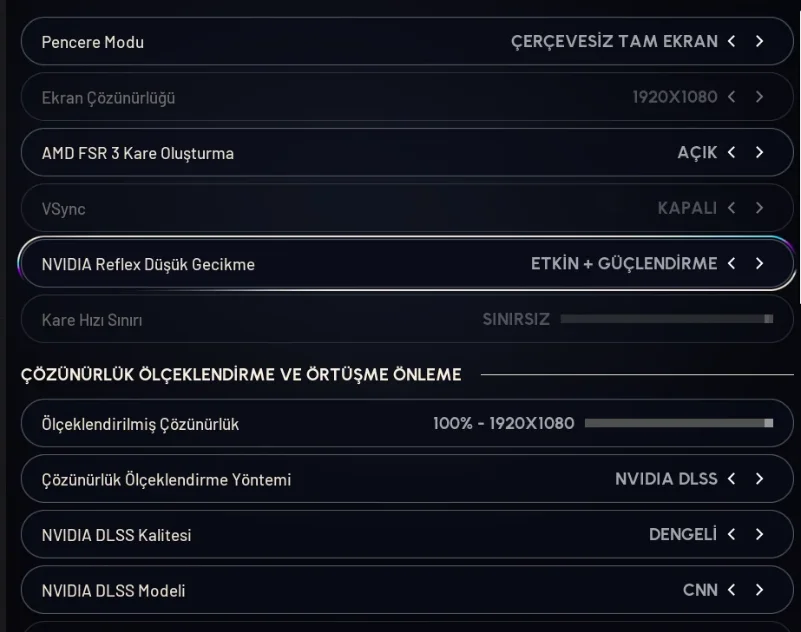Click the Kare Hızı Sınırı slider
Viewport: 801px width, 632px height.
pyautogui.click(x=667, y=319)
